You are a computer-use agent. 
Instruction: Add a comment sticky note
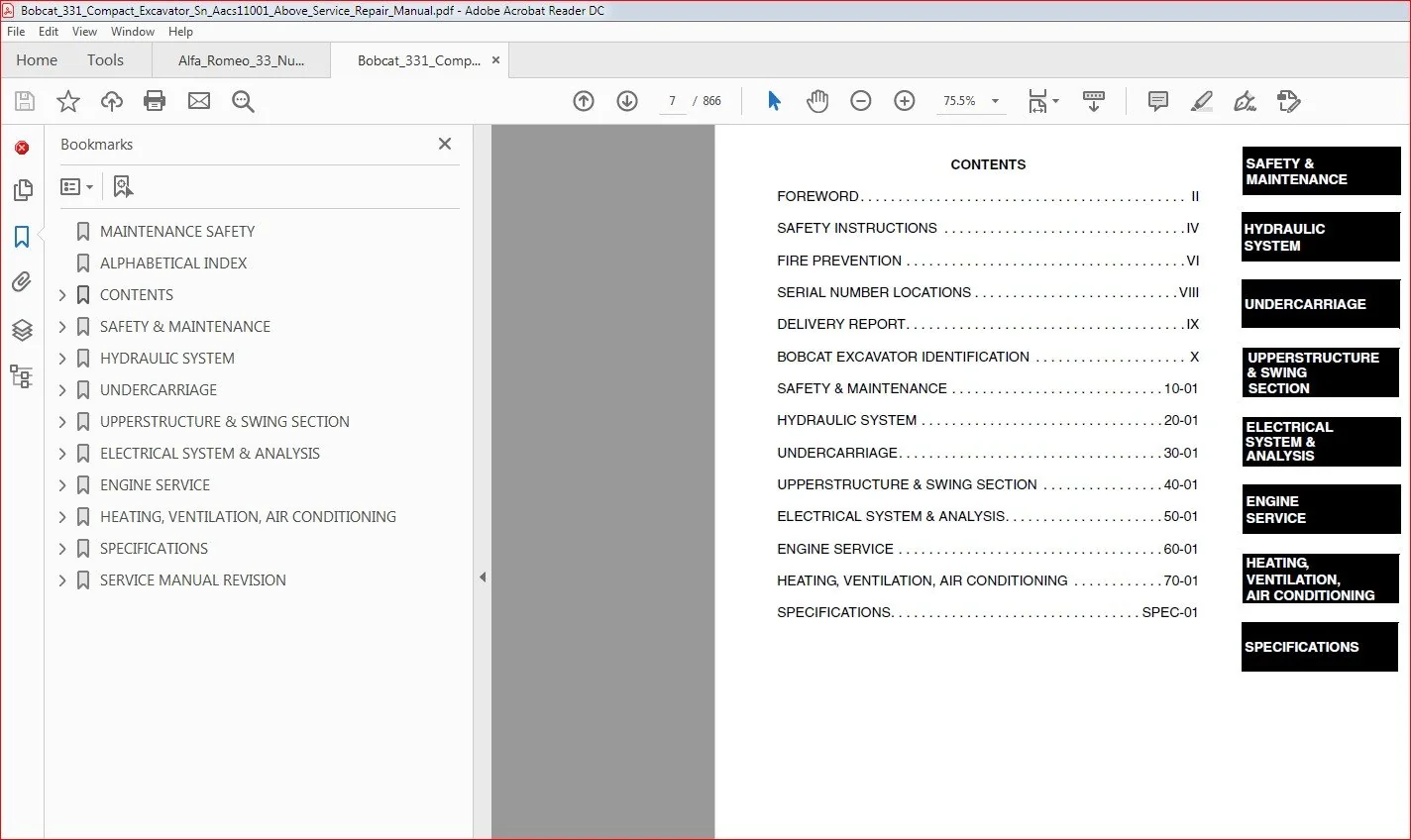pyautogui.click(x=1157, y=101)
